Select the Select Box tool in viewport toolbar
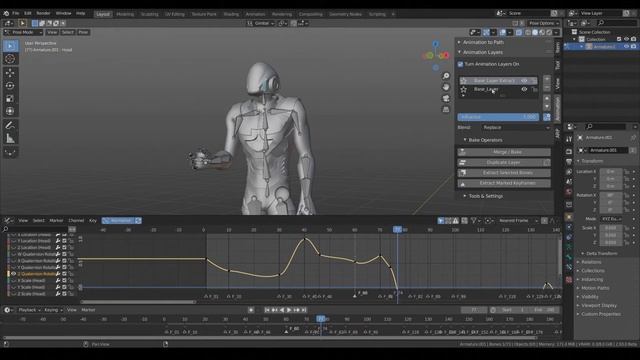This screenshot has width=640, height=360. point(10,46)
